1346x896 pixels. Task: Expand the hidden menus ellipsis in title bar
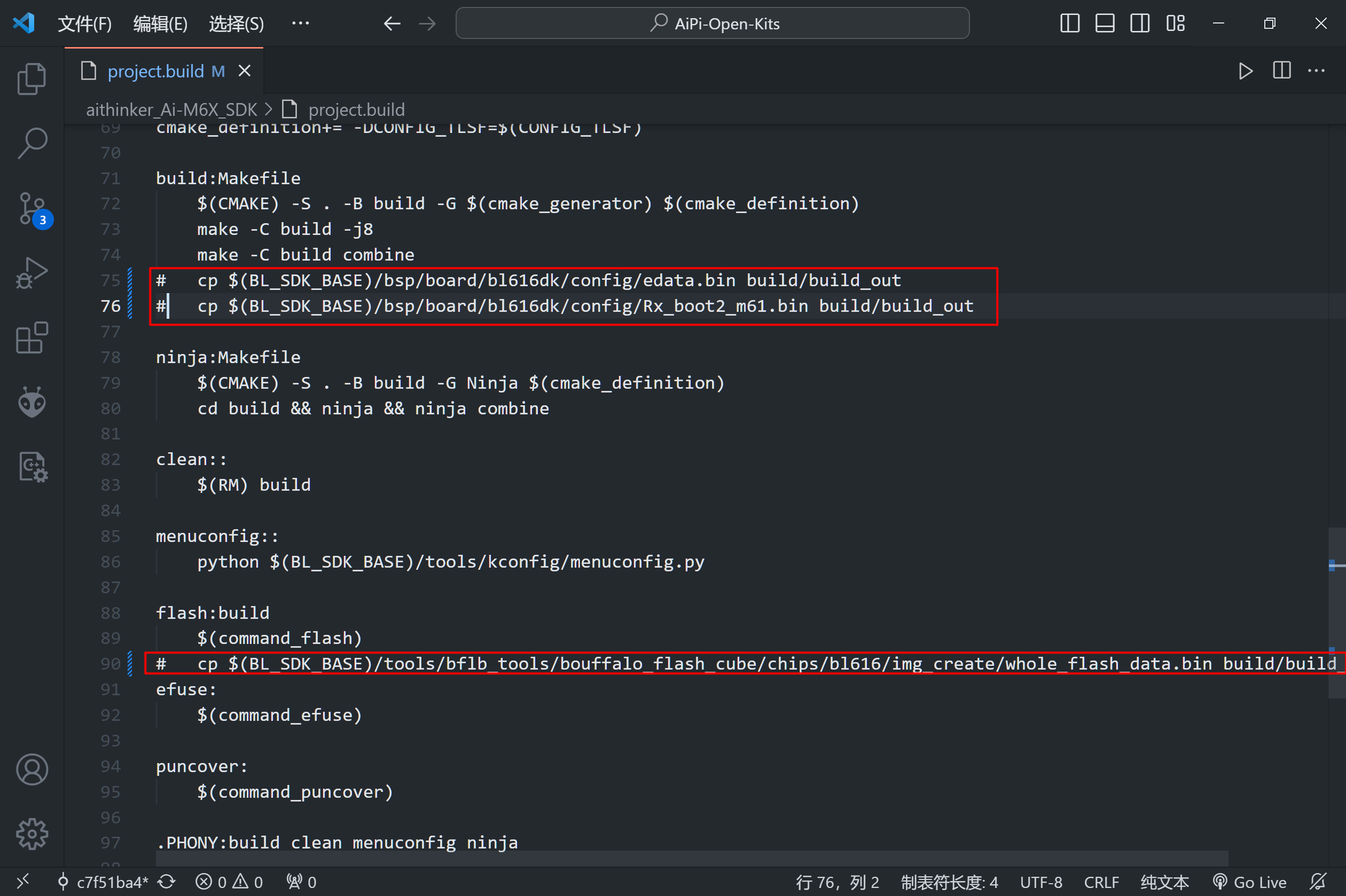[x=300, y=23]
